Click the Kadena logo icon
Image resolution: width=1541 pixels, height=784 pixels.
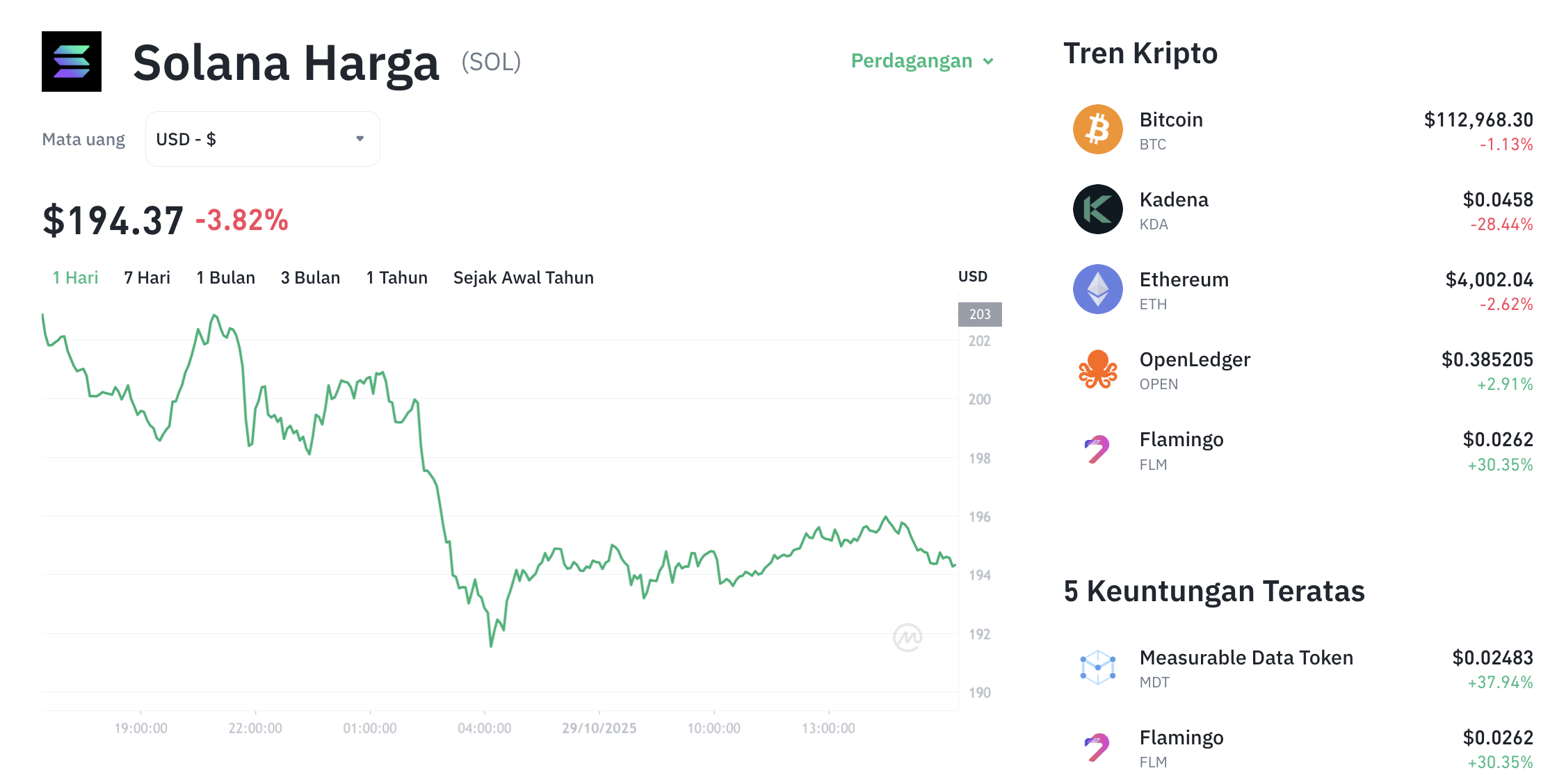1097,209
